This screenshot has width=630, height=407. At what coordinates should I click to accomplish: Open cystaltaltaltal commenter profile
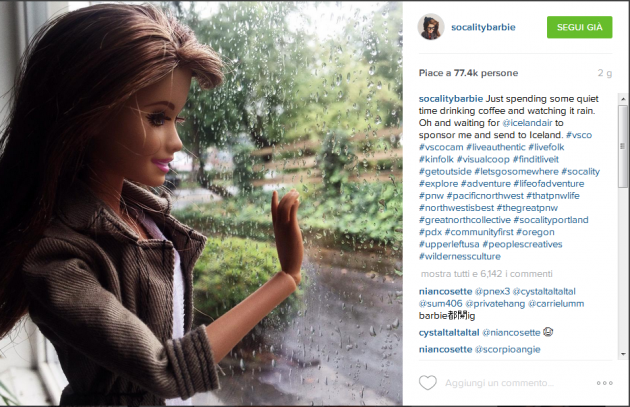click(449, 333)
